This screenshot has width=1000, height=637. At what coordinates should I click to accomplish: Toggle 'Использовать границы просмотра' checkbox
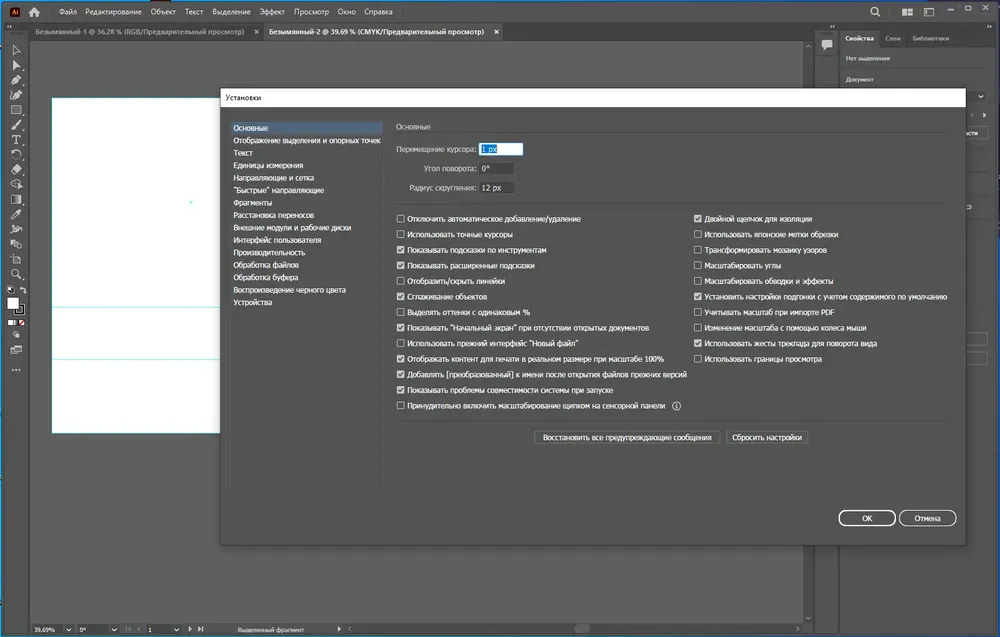tap(698, 359)
